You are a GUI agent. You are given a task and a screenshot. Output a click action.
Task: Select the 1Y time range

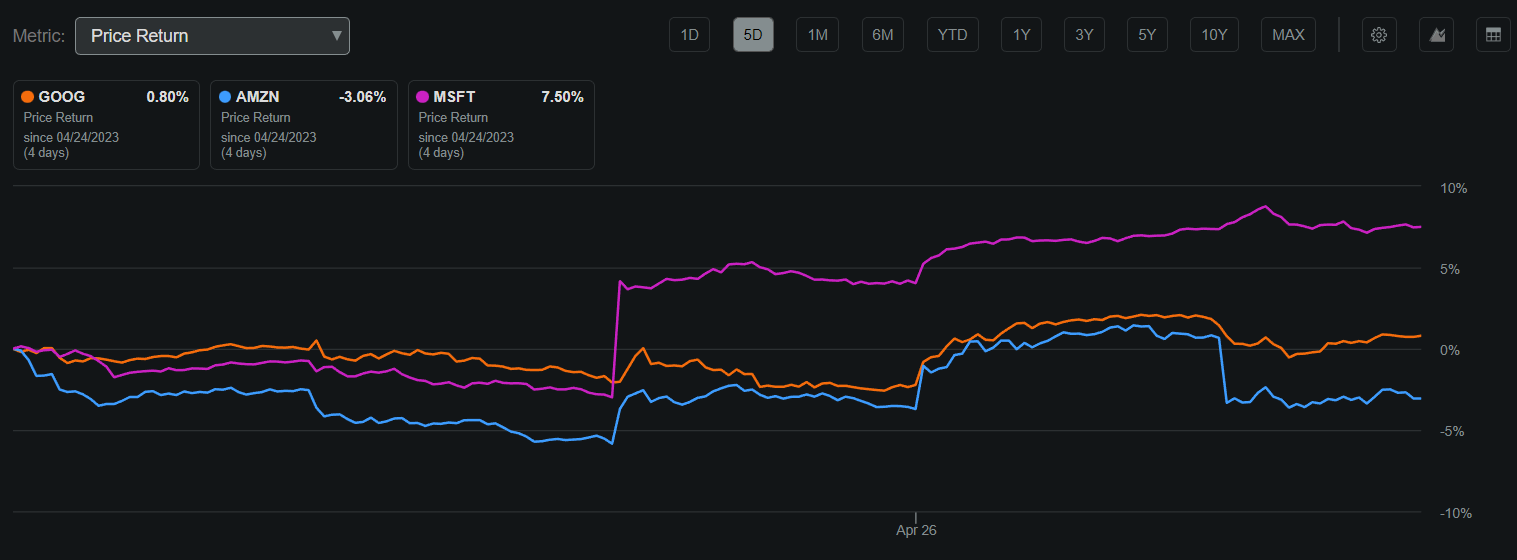point(1021,35)
